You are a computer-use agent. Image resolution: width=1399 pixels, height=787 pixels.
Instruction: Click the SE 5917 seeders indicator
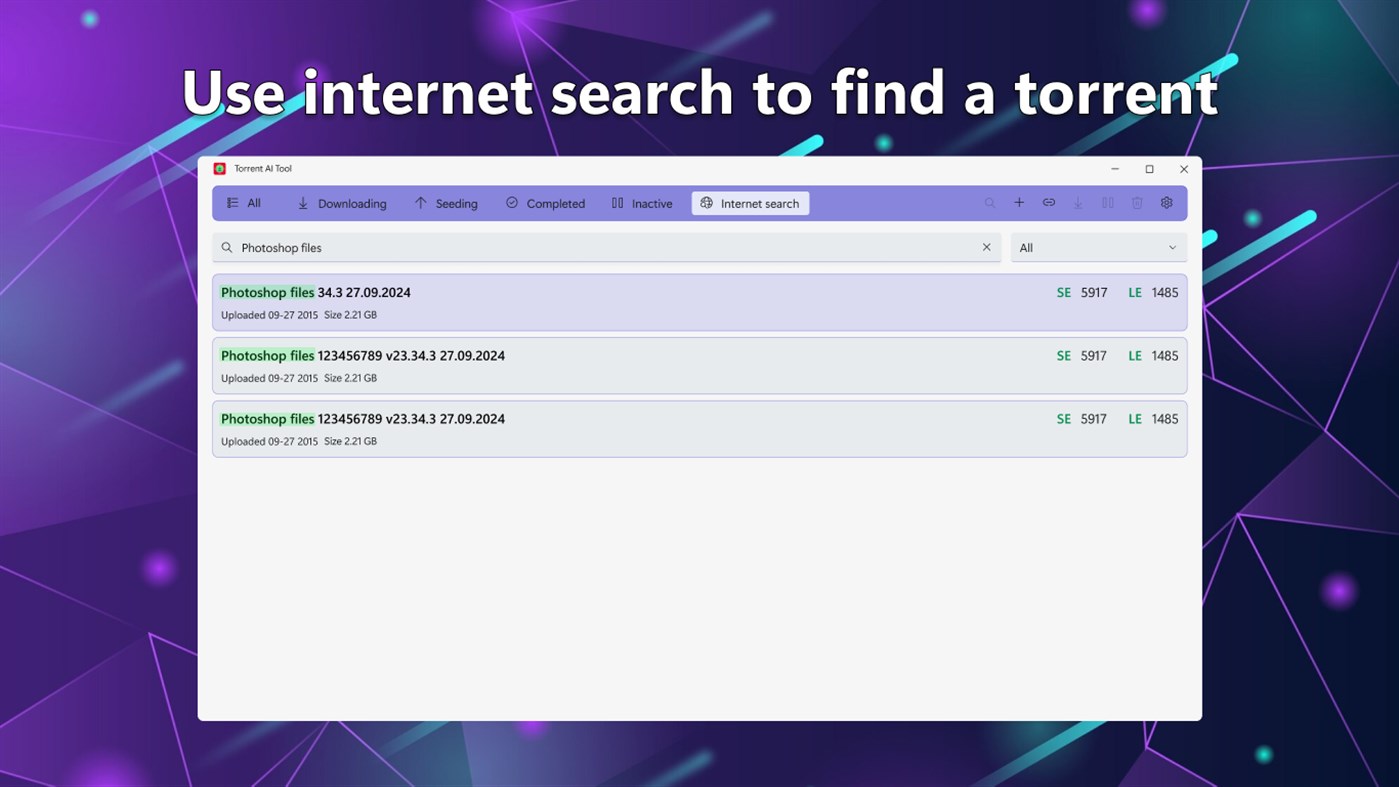pos(1082,292)
